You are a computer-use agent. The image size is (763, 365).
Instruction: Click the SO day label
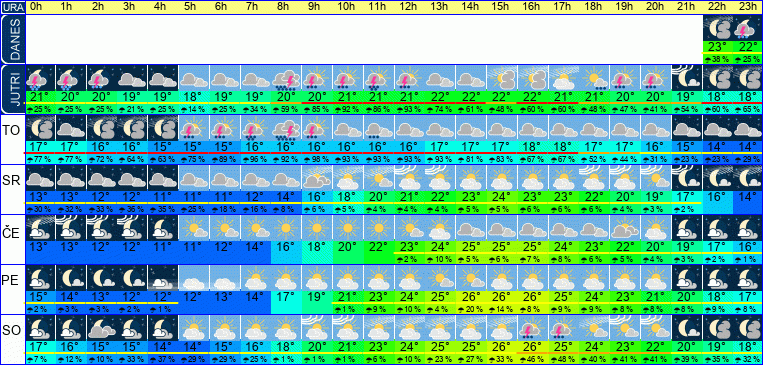[x=12, y=331]
